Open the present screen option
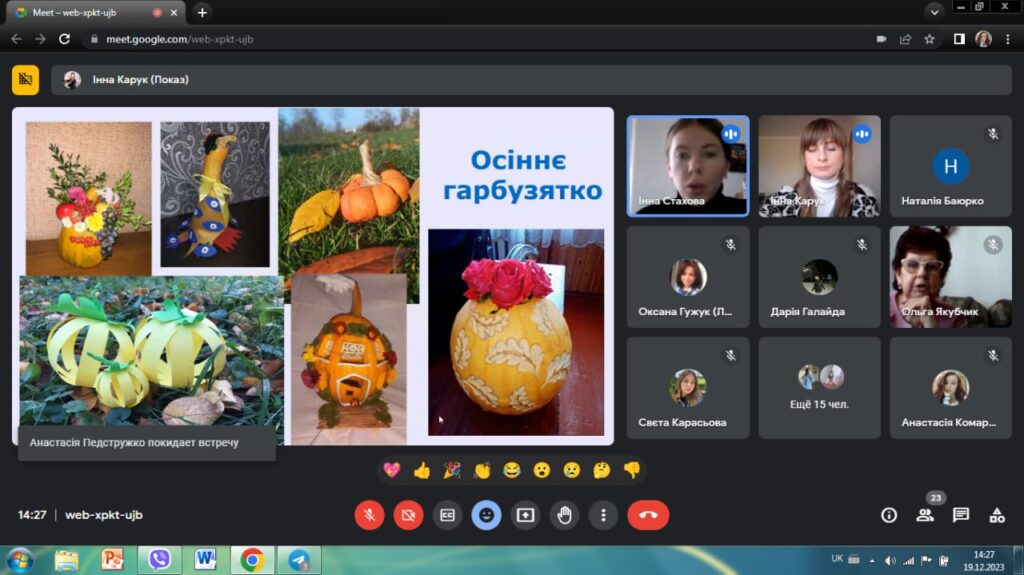This screenshot has height=575, width=1024. [x=525, y=515]
